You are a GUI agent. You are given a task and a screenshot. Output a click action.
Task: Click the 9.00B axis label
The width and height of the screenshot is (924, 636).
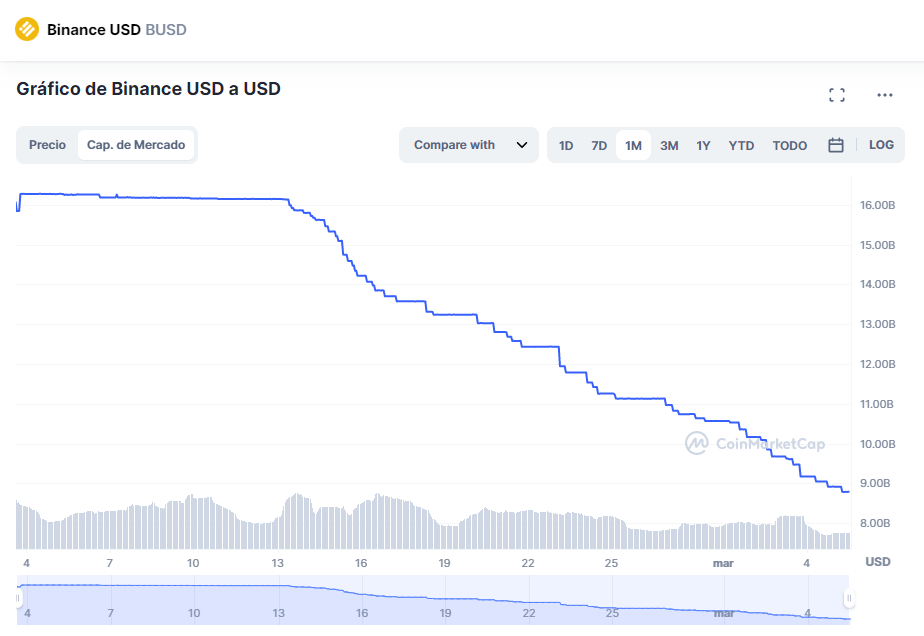(875, 483)
